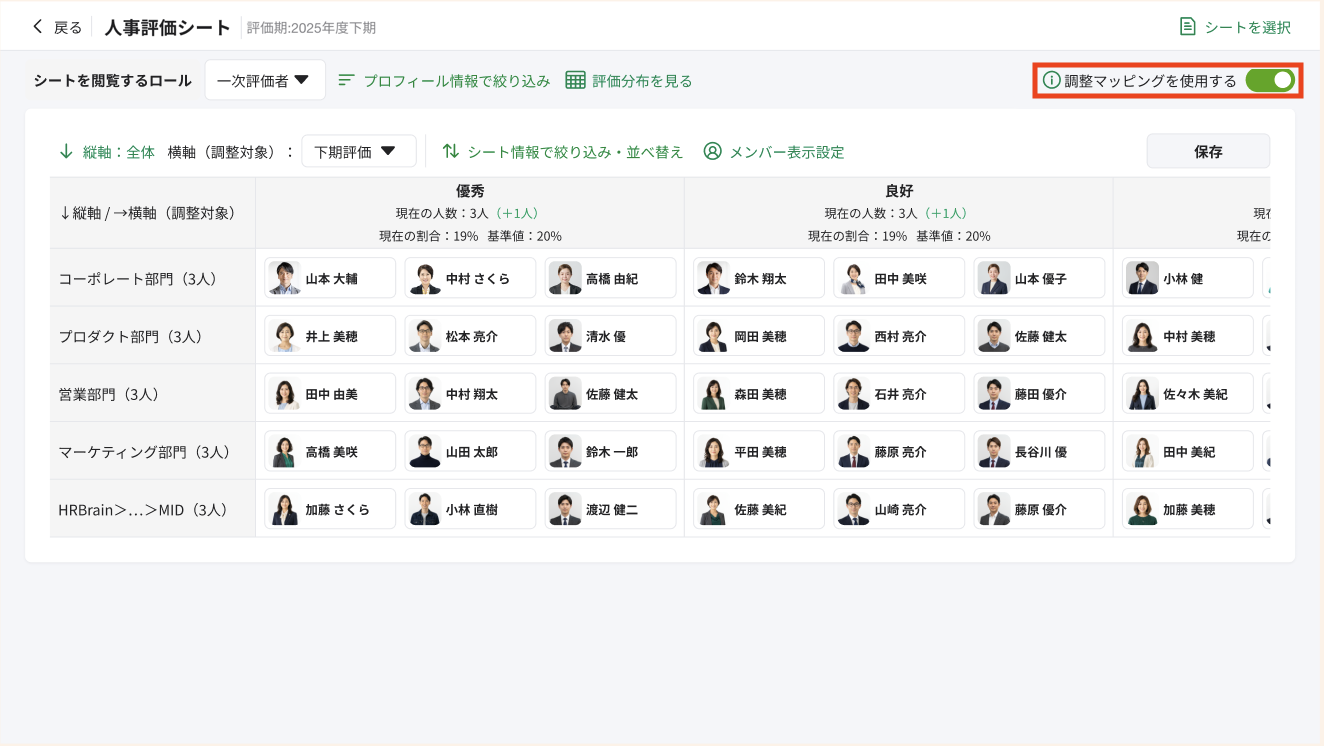1324x746 pixels.
Task: Select the 田中 美咲 member card
Action: pos(898,277)
